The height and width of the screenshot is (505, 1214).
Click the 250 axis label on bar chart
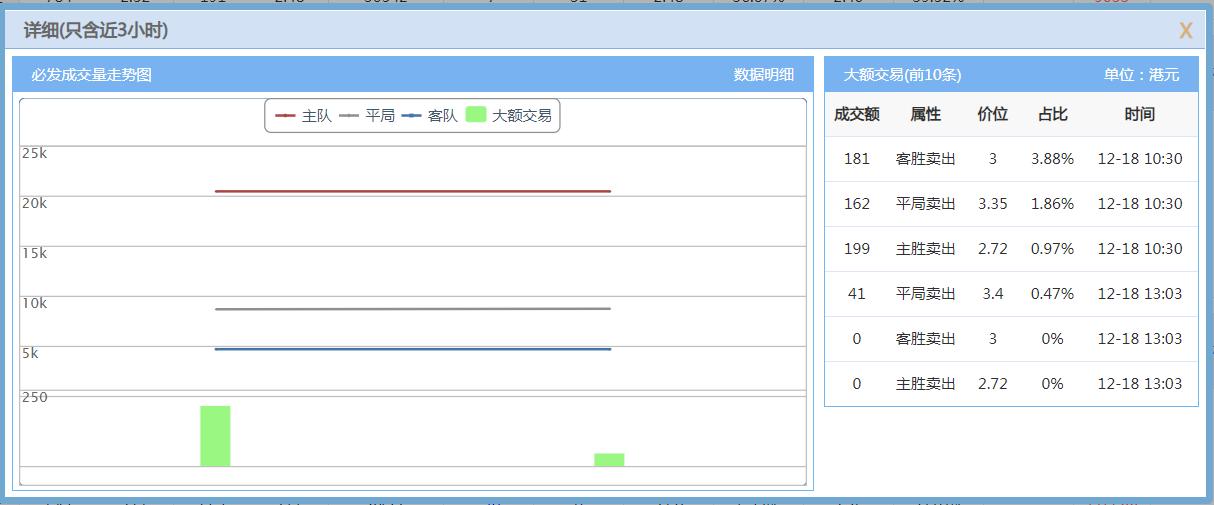tap(35, 398)
